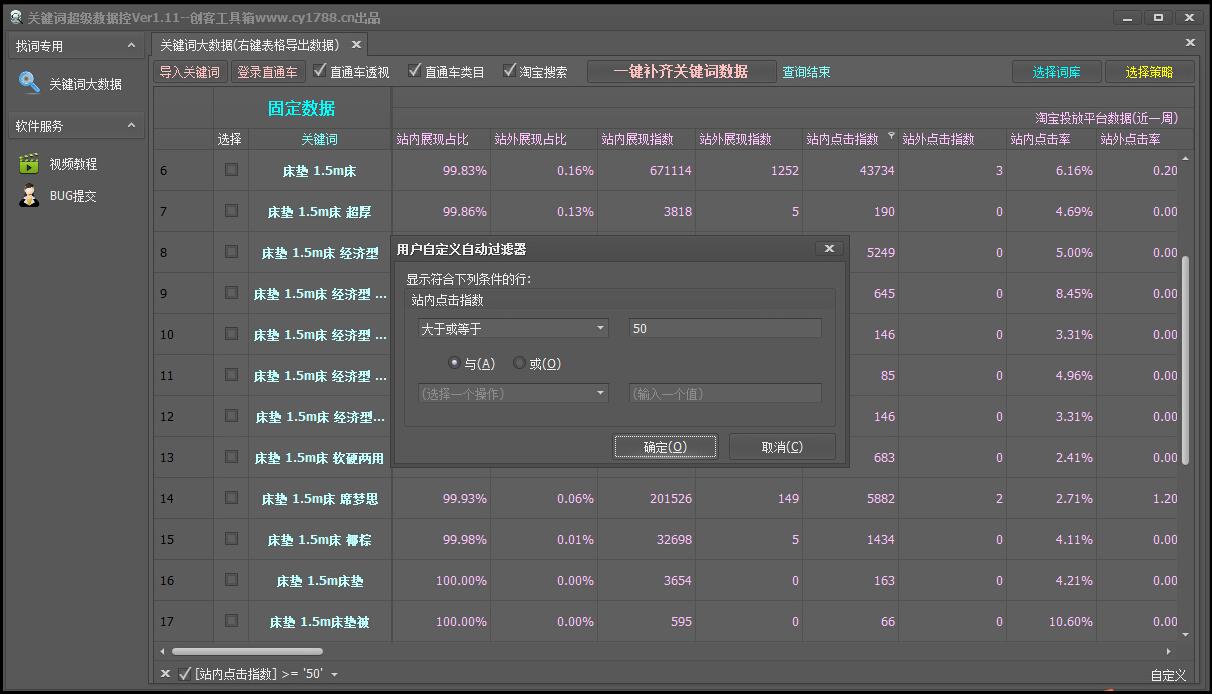The height and width of the screenshot is (694, 1212).
Task: Collapse the 找词专用 sidebar section
Action: [131, 46]
